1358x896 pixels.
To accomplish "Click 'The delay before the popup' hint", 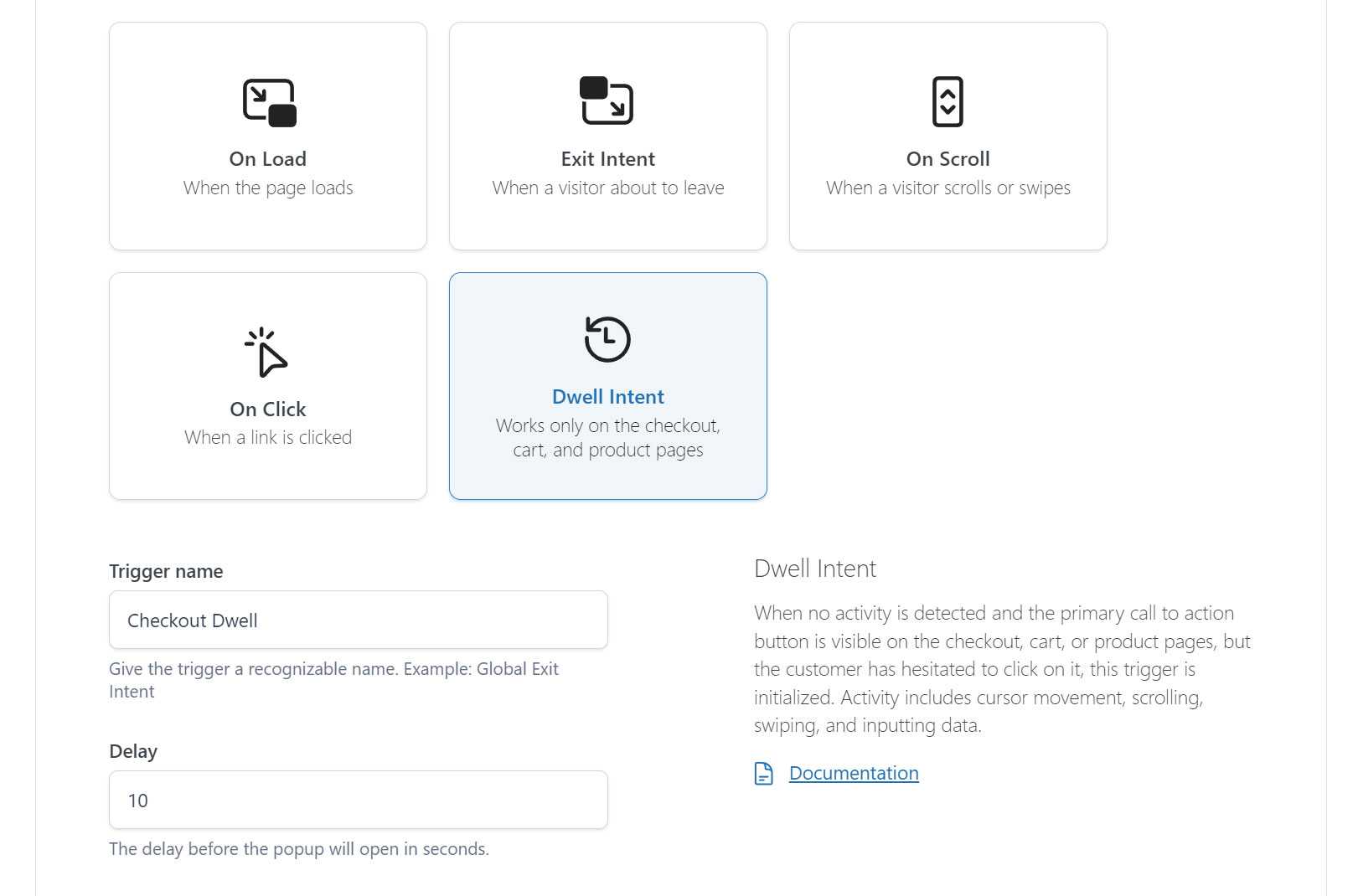I will (x=299, y=849).
